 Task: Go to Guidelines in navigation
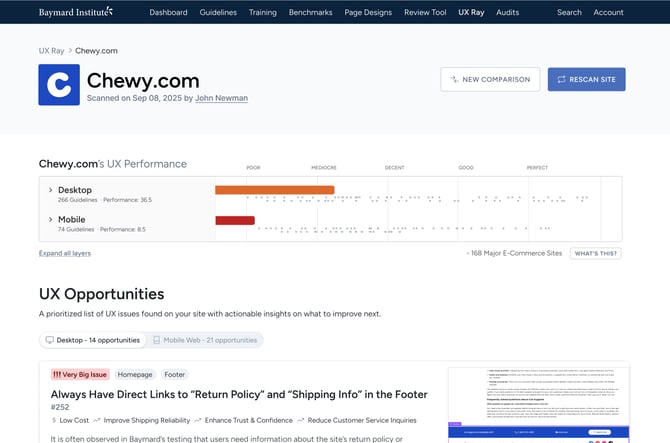tap(218, 12)
